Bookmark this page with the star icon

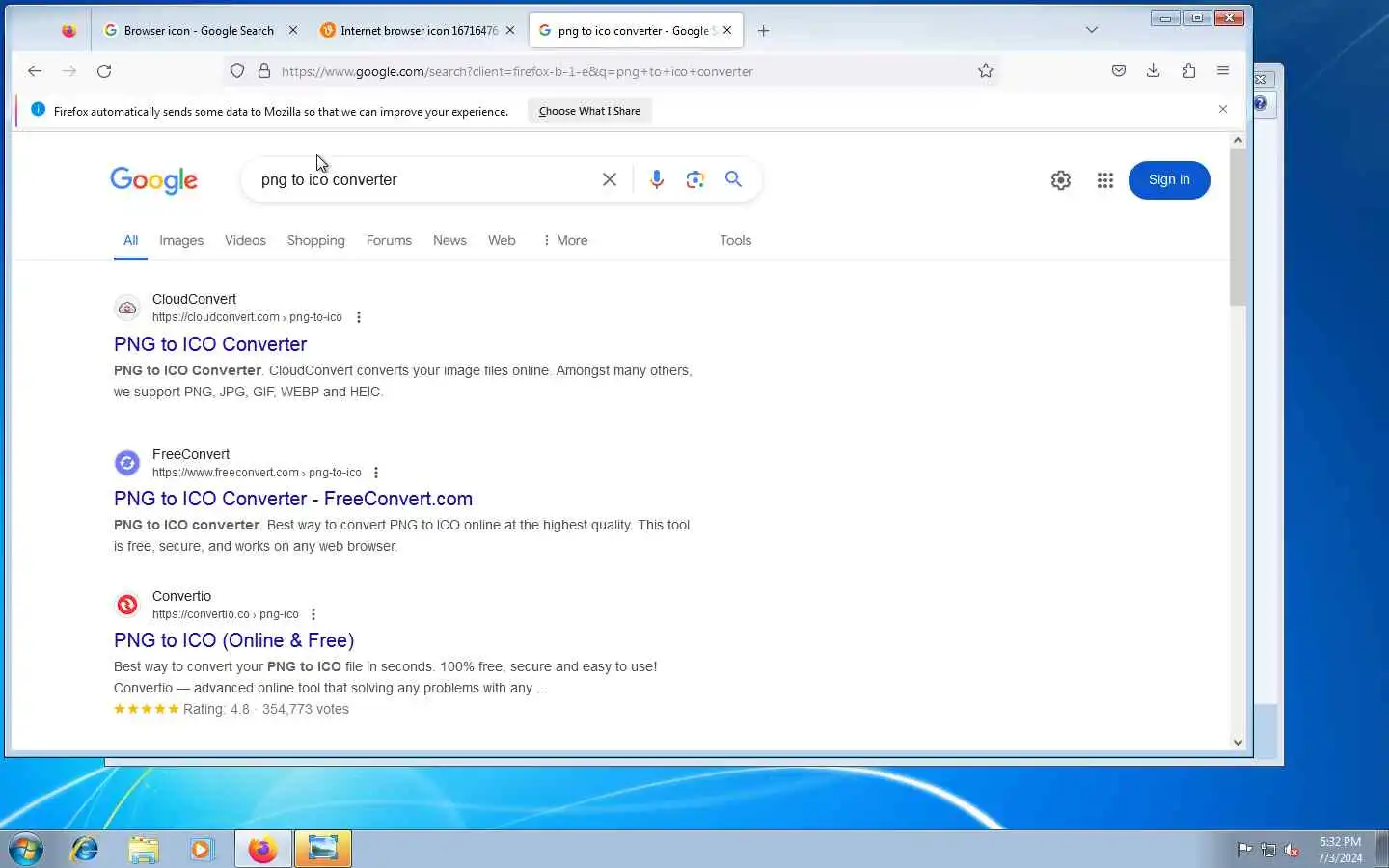[985, 70]
